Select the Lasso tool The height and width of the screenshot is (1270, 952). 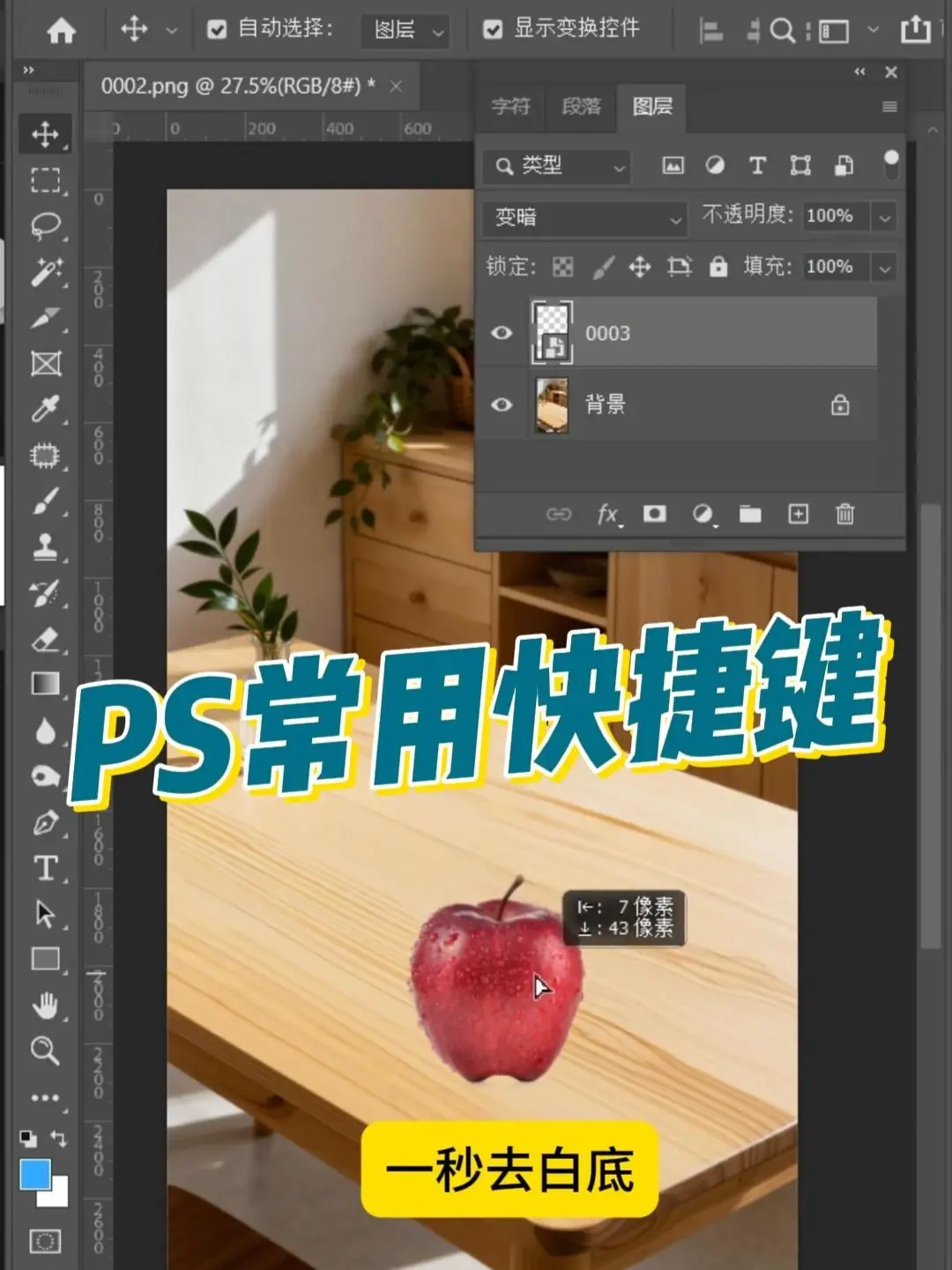point(45,226)
